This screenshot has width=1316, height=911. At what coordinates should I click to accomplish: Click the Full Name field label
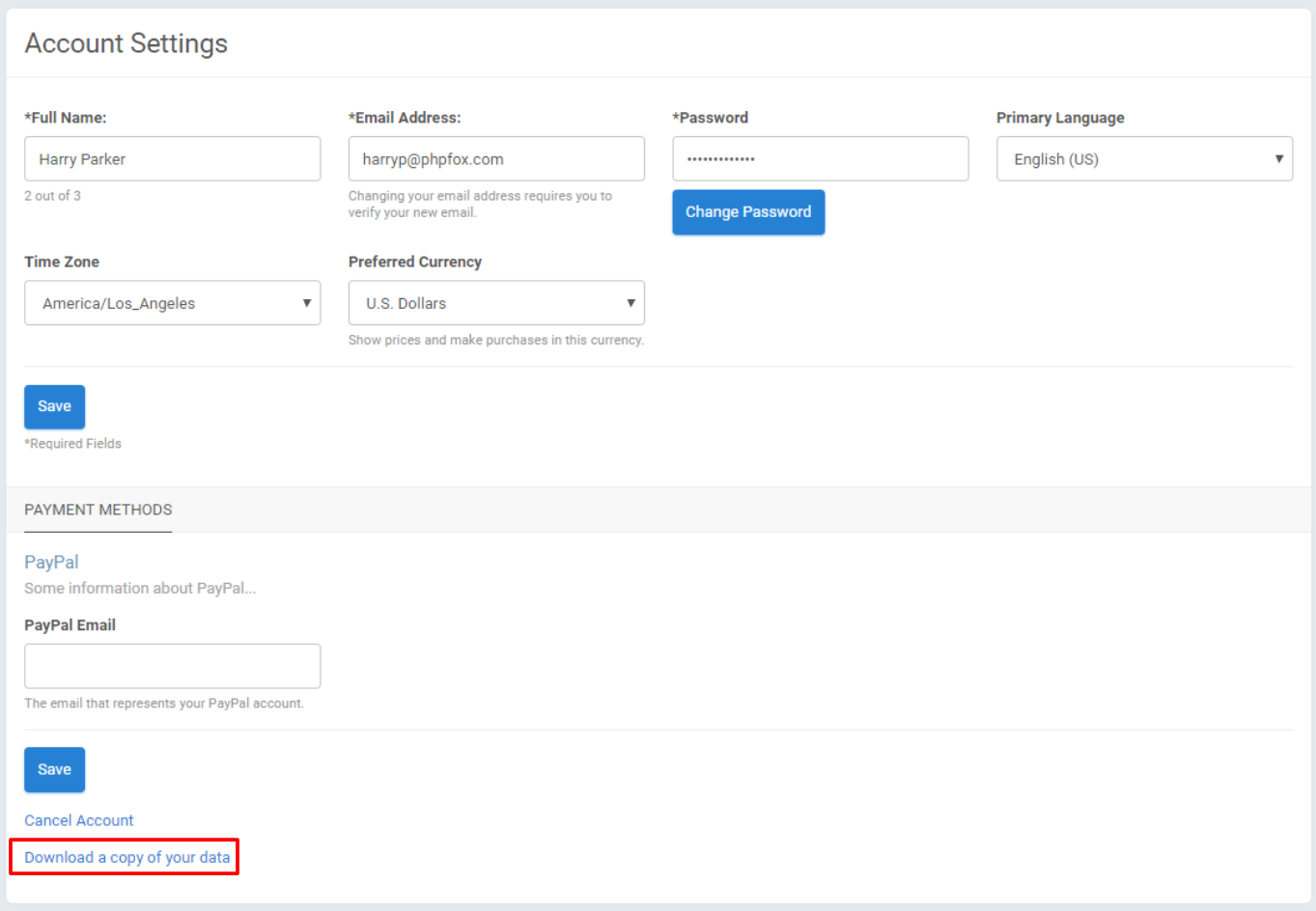tap(66, 118)
